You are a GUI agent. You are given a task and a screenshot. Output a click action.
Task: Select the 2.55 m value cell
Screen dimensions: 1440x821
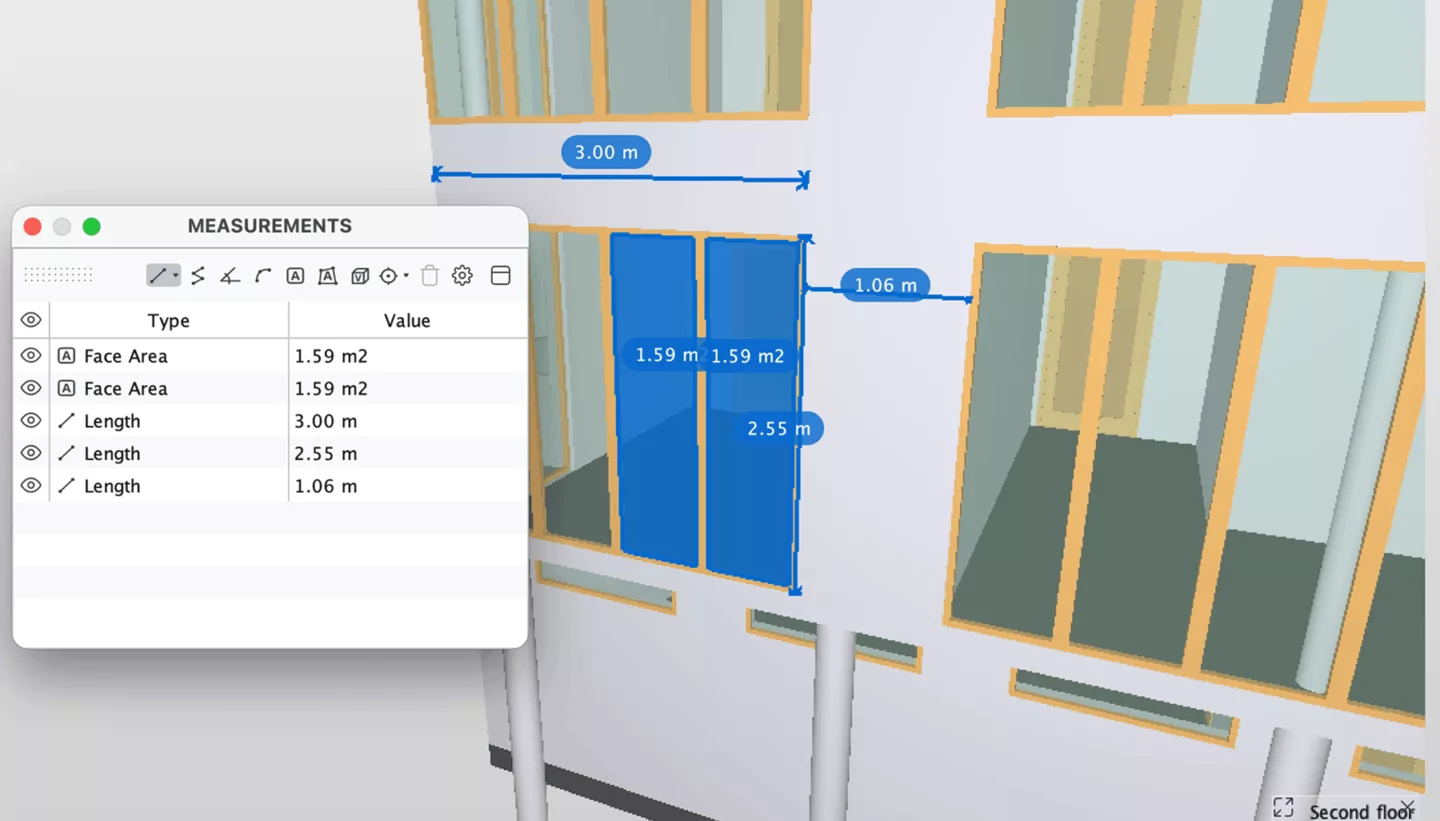(x=408, y=453)
